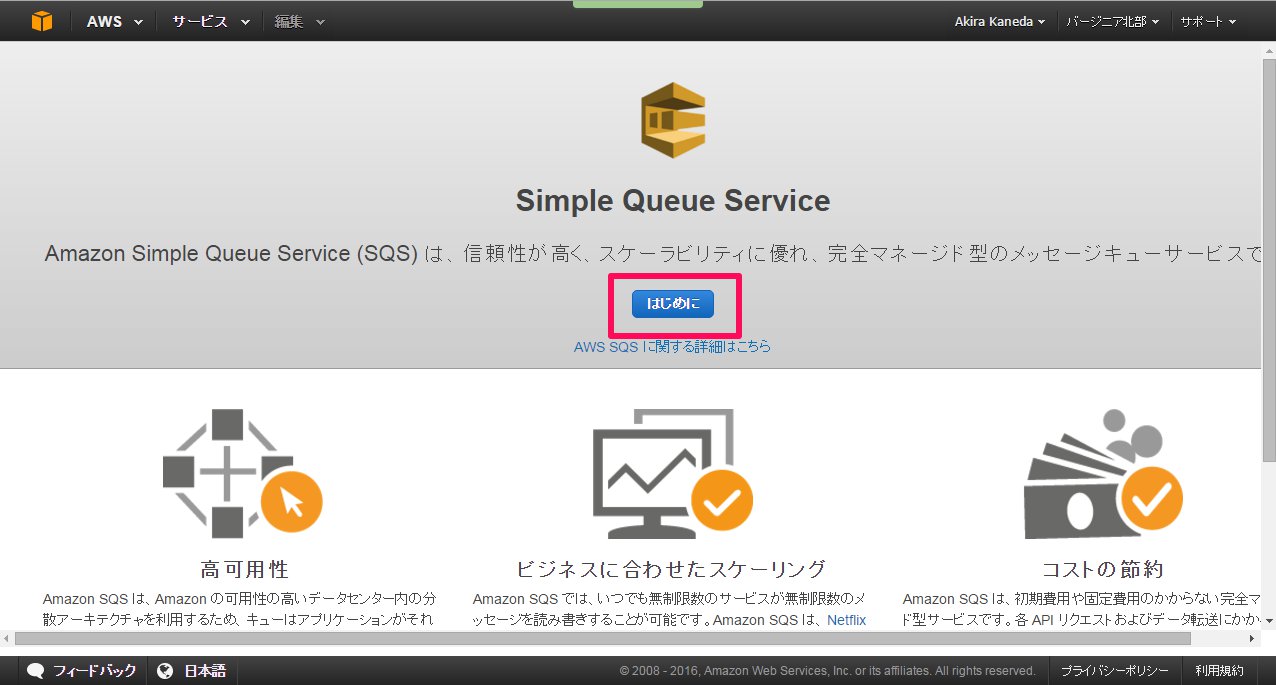Click the 高可用性 network nodes icon

tap(243, 472)
